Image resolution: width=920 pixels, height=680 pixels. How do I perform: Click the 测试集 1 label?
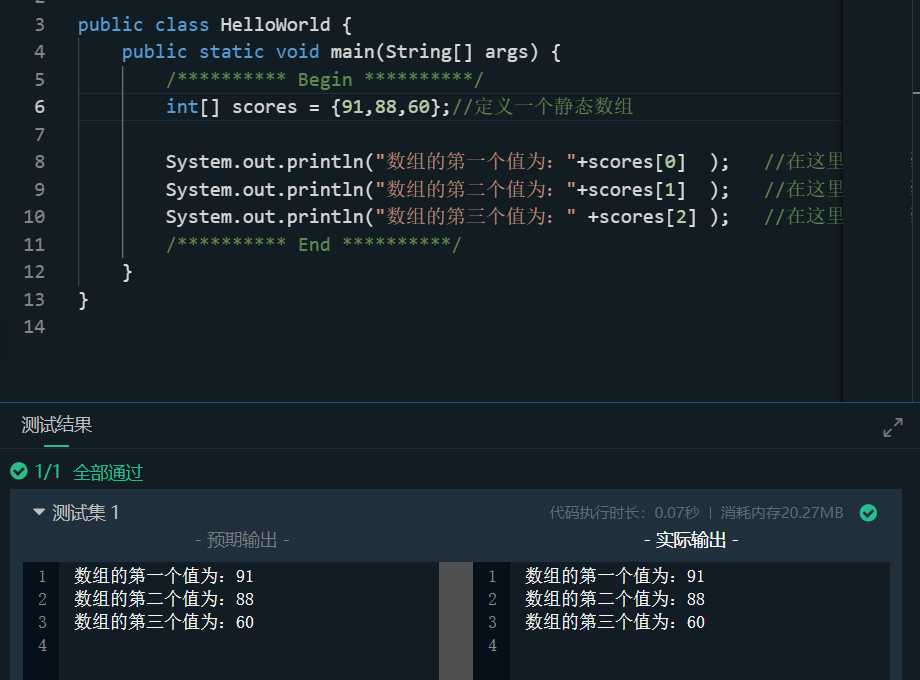point(85,513)
